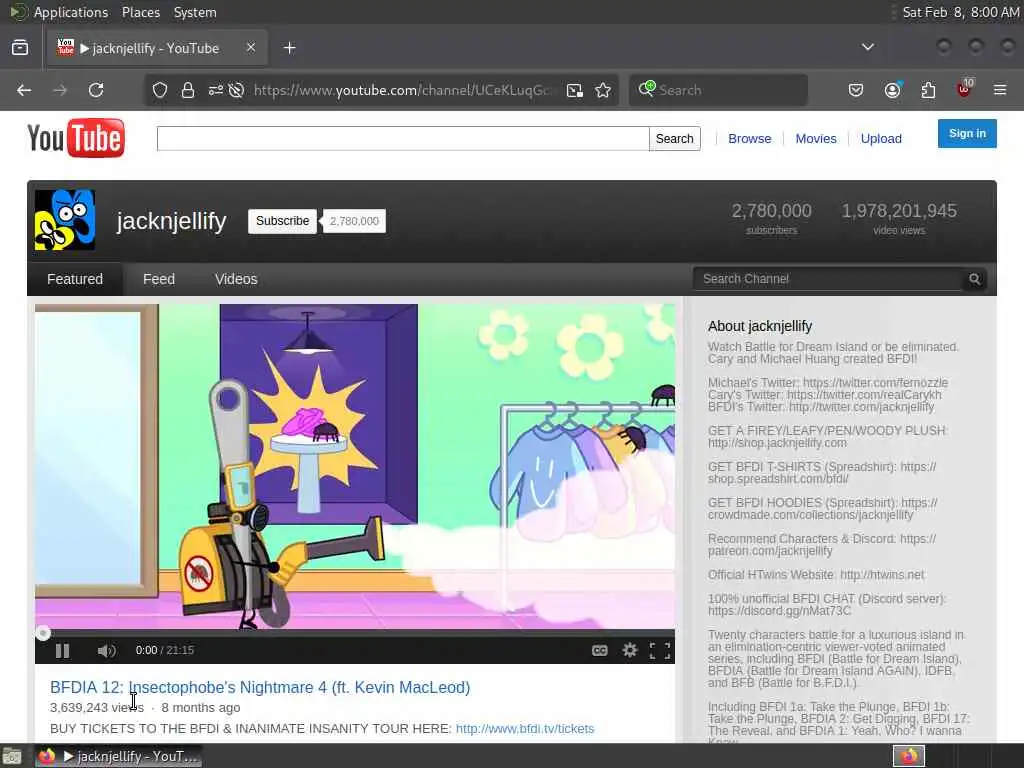Viewport: 1024px width, 768px height.
Task: Reload the page
Action: (96, 90)
